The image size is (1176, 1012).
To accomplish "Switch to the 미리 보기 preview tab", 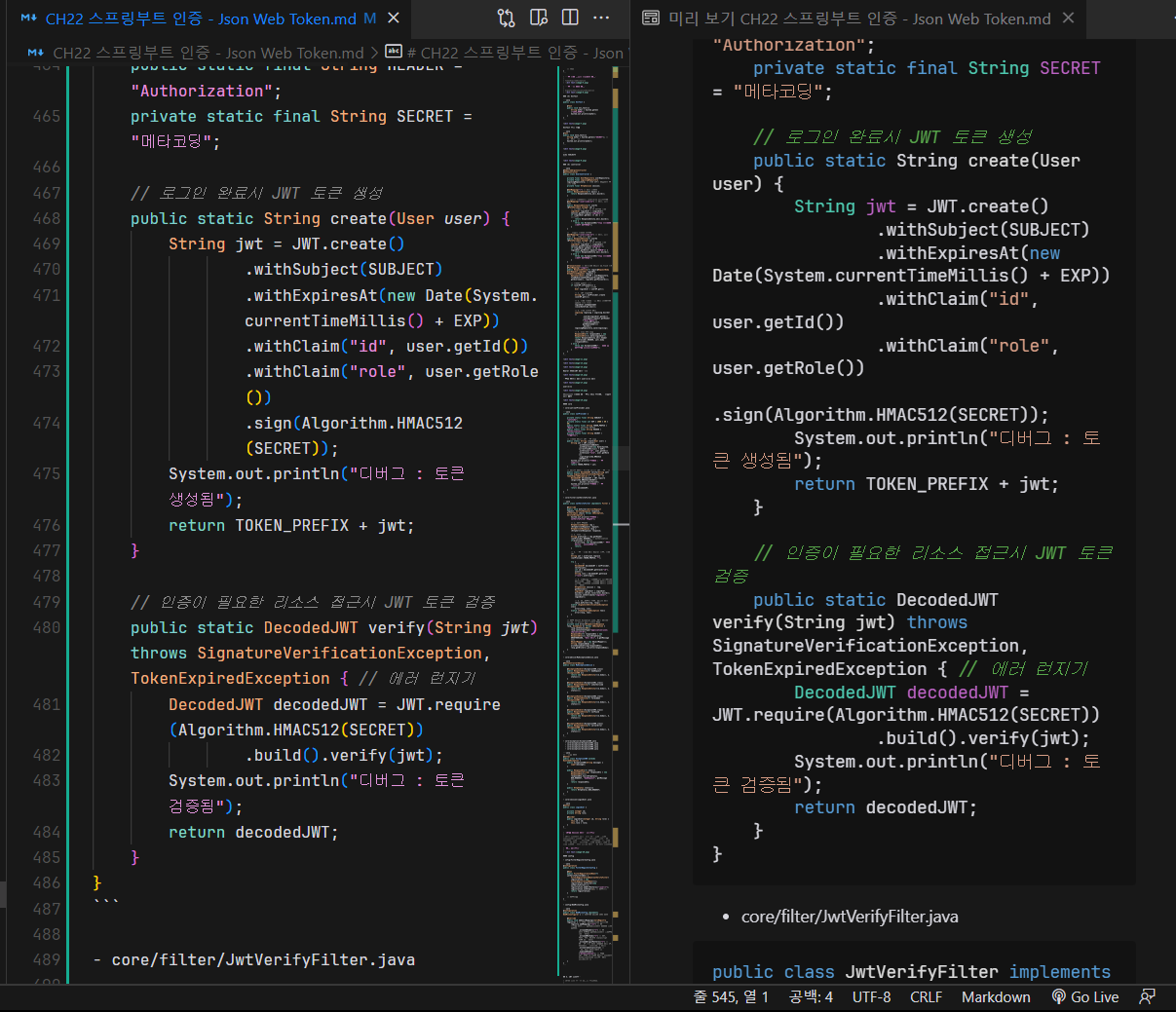I will [x=858, y=19].
